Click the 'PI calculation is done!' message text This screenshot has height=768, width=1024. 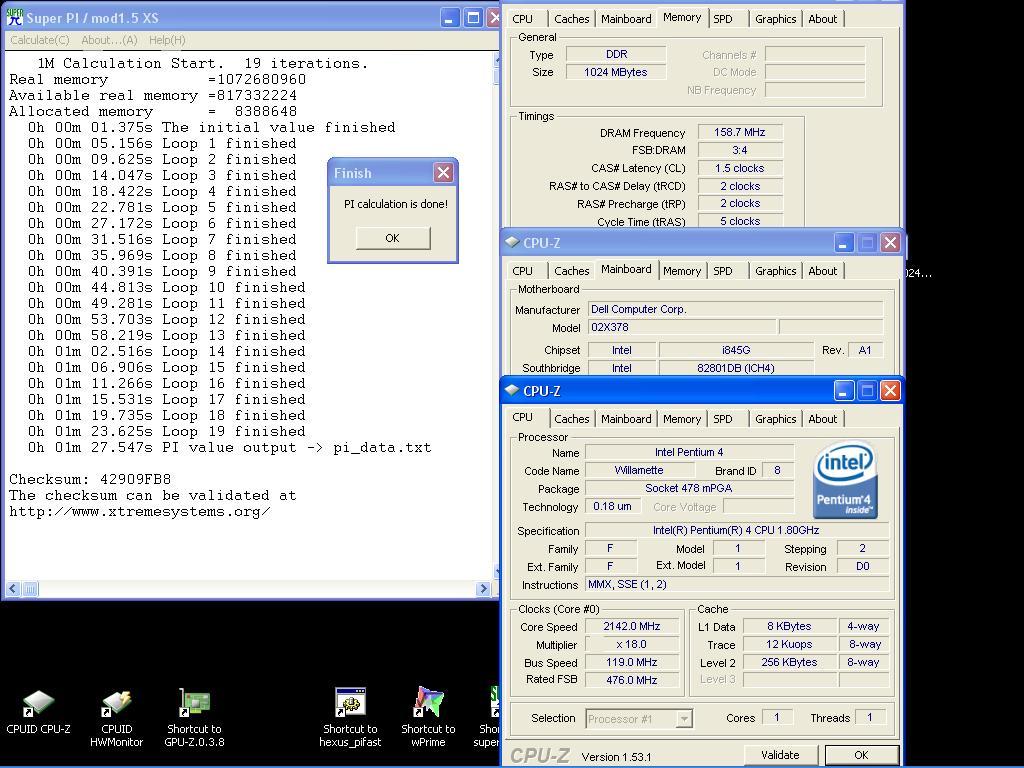(396, 204)
